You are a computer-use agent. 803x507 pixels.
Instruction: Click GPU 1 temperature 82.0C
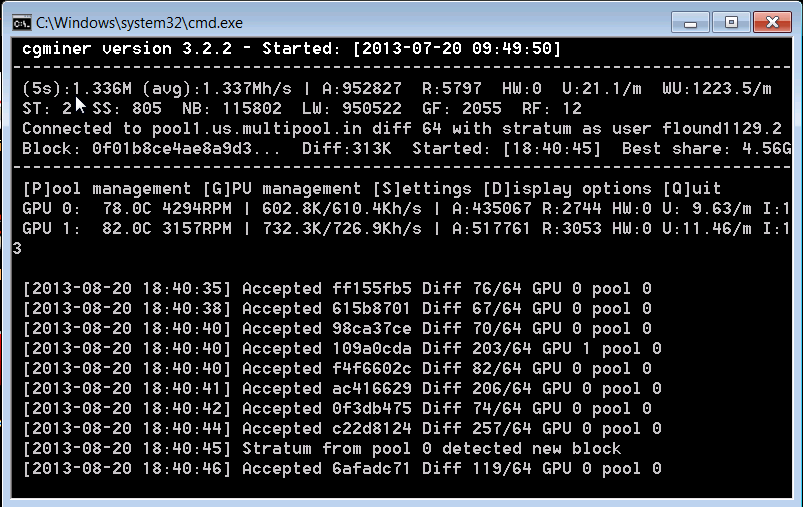(127, 228)
